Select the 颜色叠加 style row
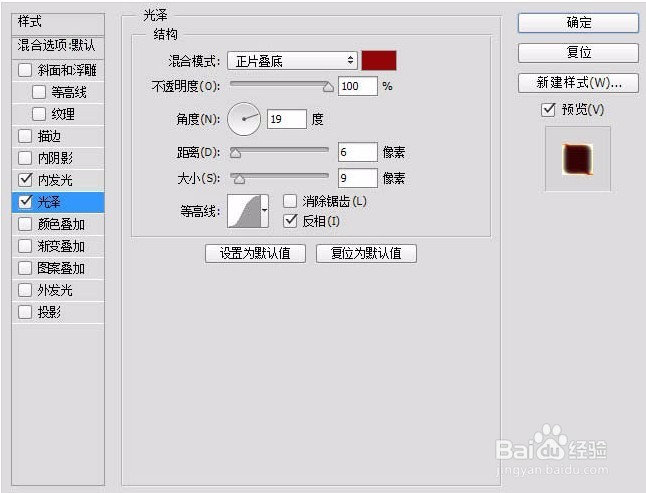Image resolution: width=646 pixels, height=493 pixels. (58, 224)
